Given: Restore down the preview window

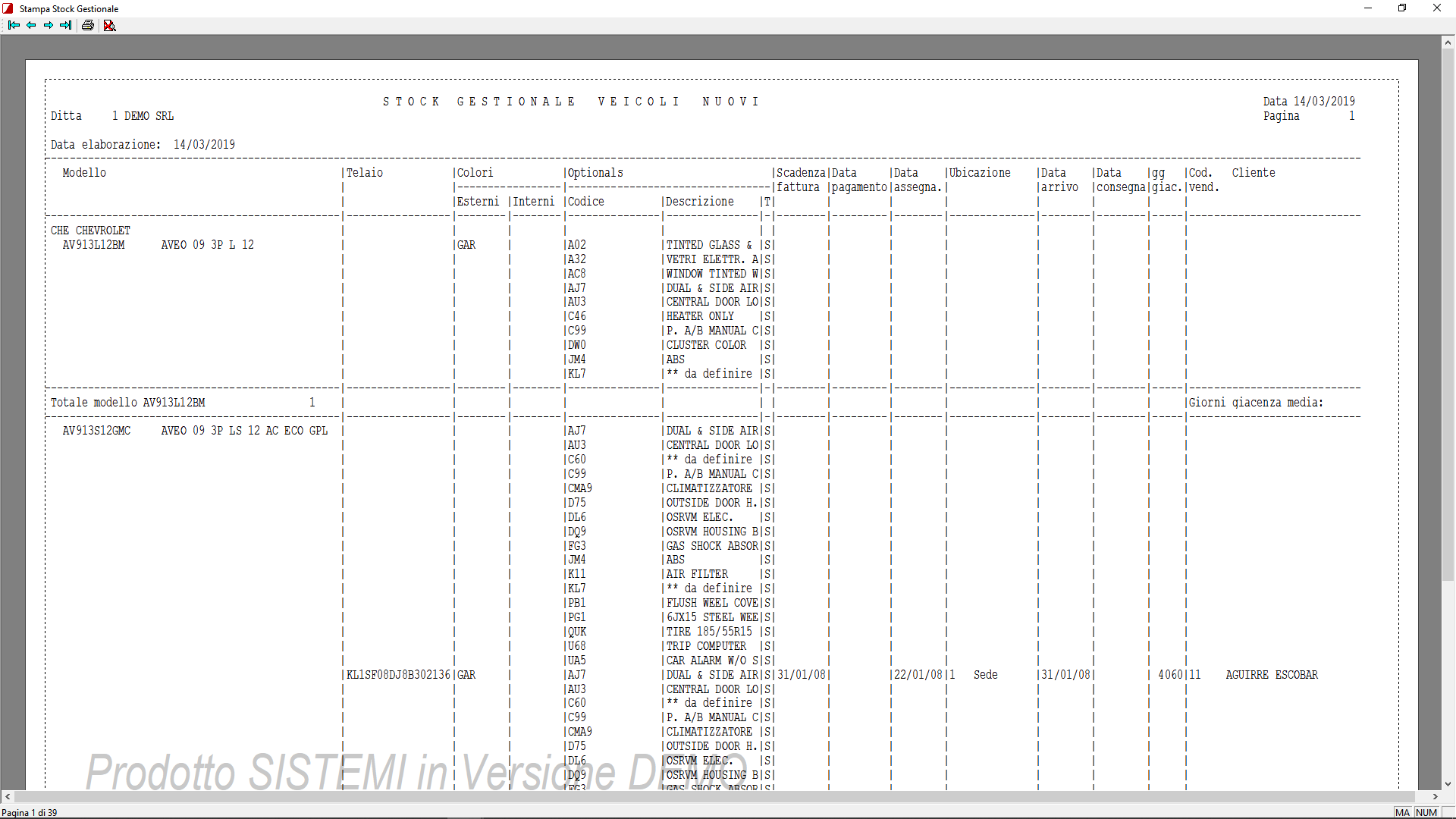Looking at the screenshot, I should click(1402, 8).
